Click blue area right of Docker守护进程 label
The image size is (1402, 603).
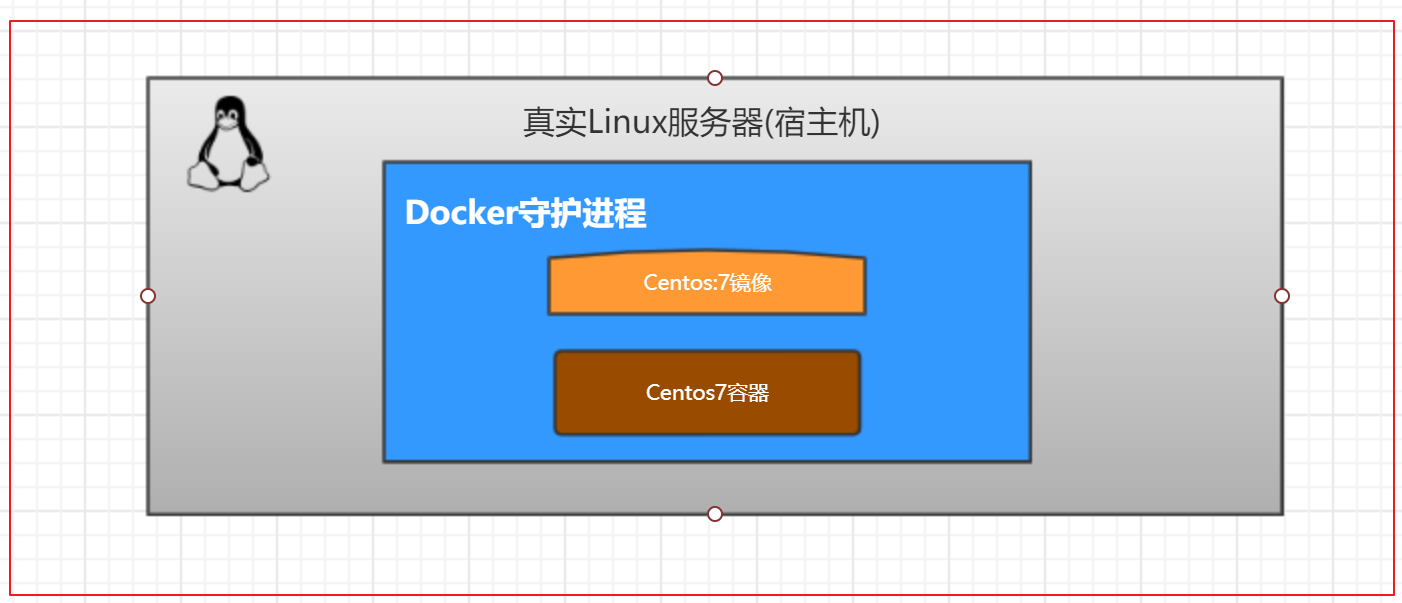click(x=840, y=213)
